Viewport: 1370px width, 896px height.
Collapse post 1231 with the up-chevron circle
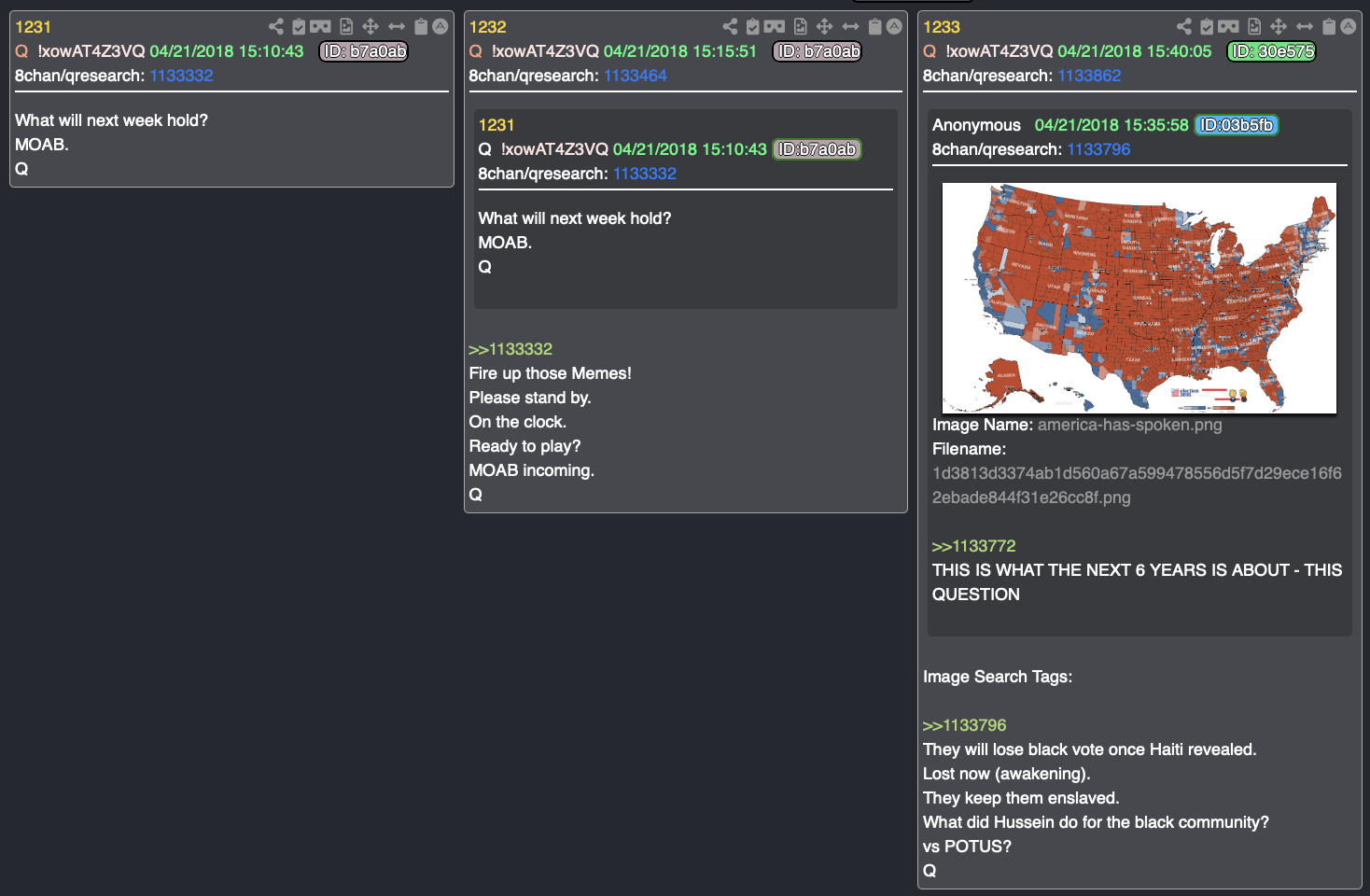point(440,26)
